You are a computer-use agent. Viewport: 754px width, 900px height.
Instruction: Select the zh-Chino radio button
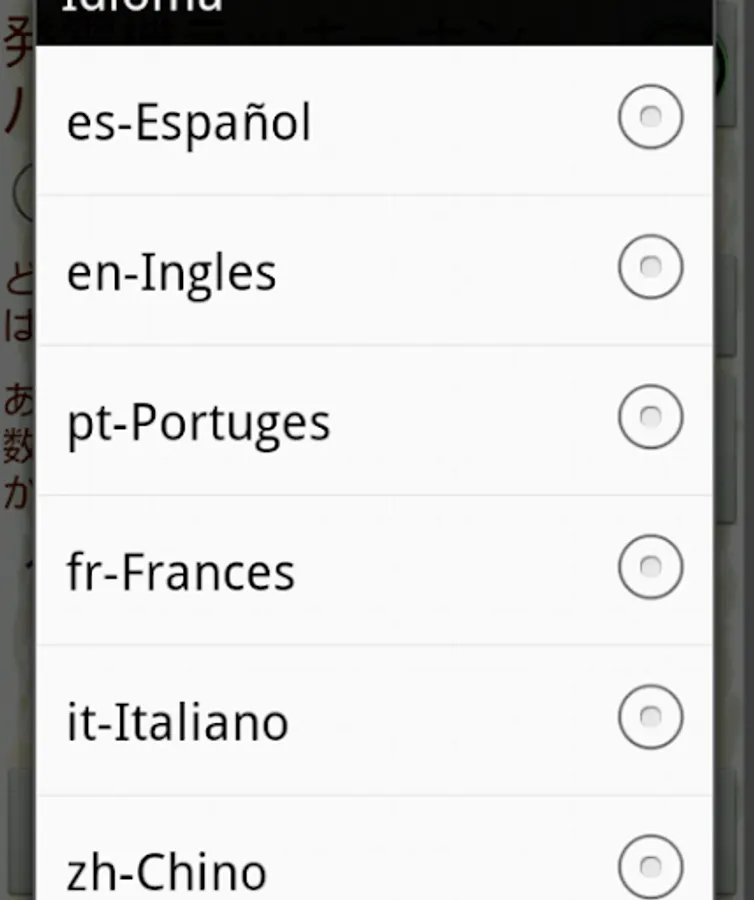tap(650, 867)
